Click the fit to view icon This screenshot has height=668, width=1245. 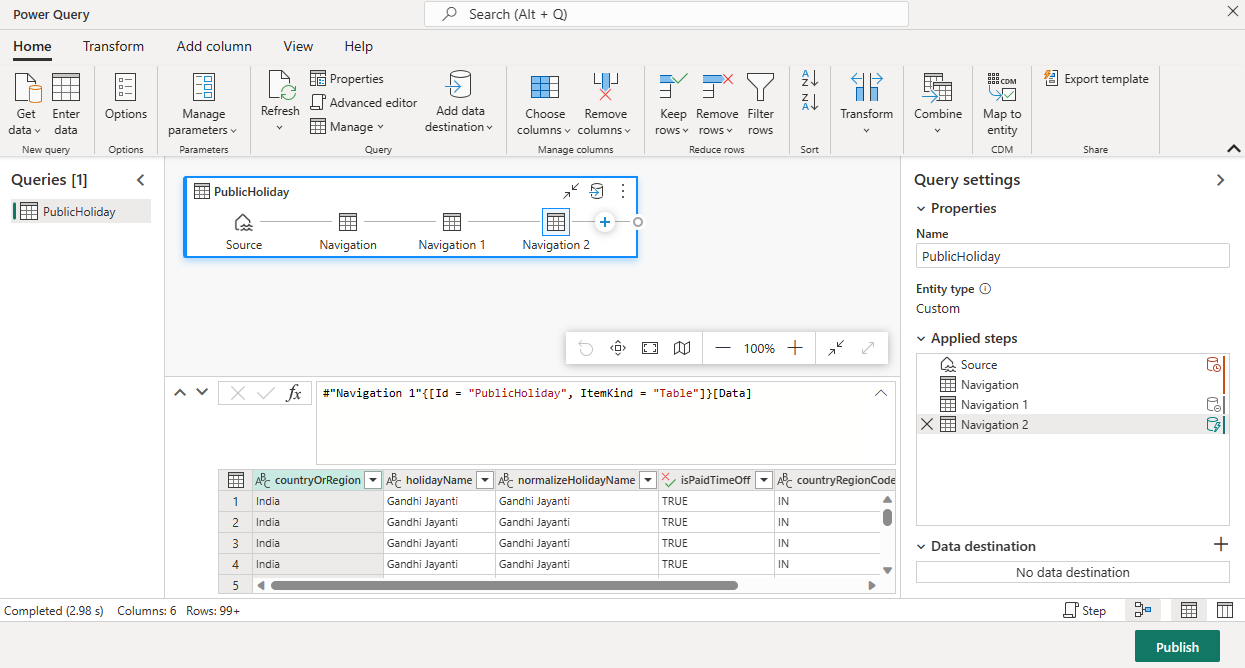point(650,348)
